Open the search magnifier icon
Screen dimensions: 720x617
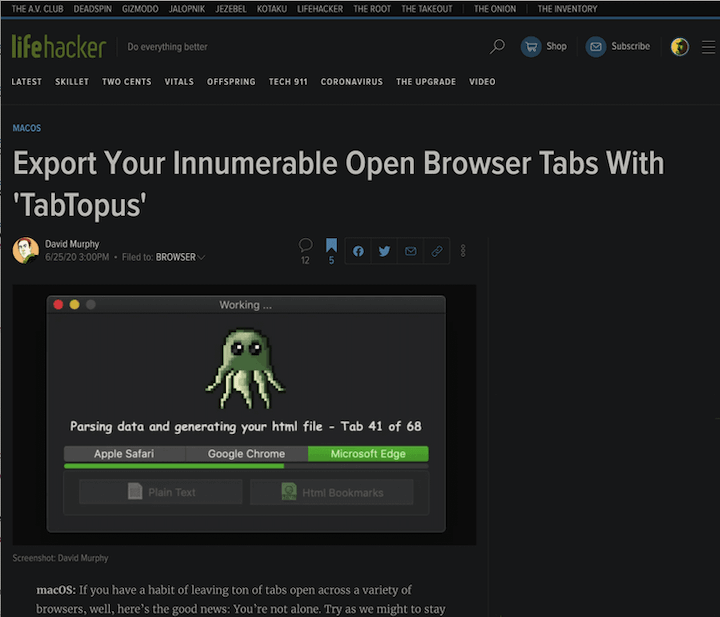coord(497,46)
